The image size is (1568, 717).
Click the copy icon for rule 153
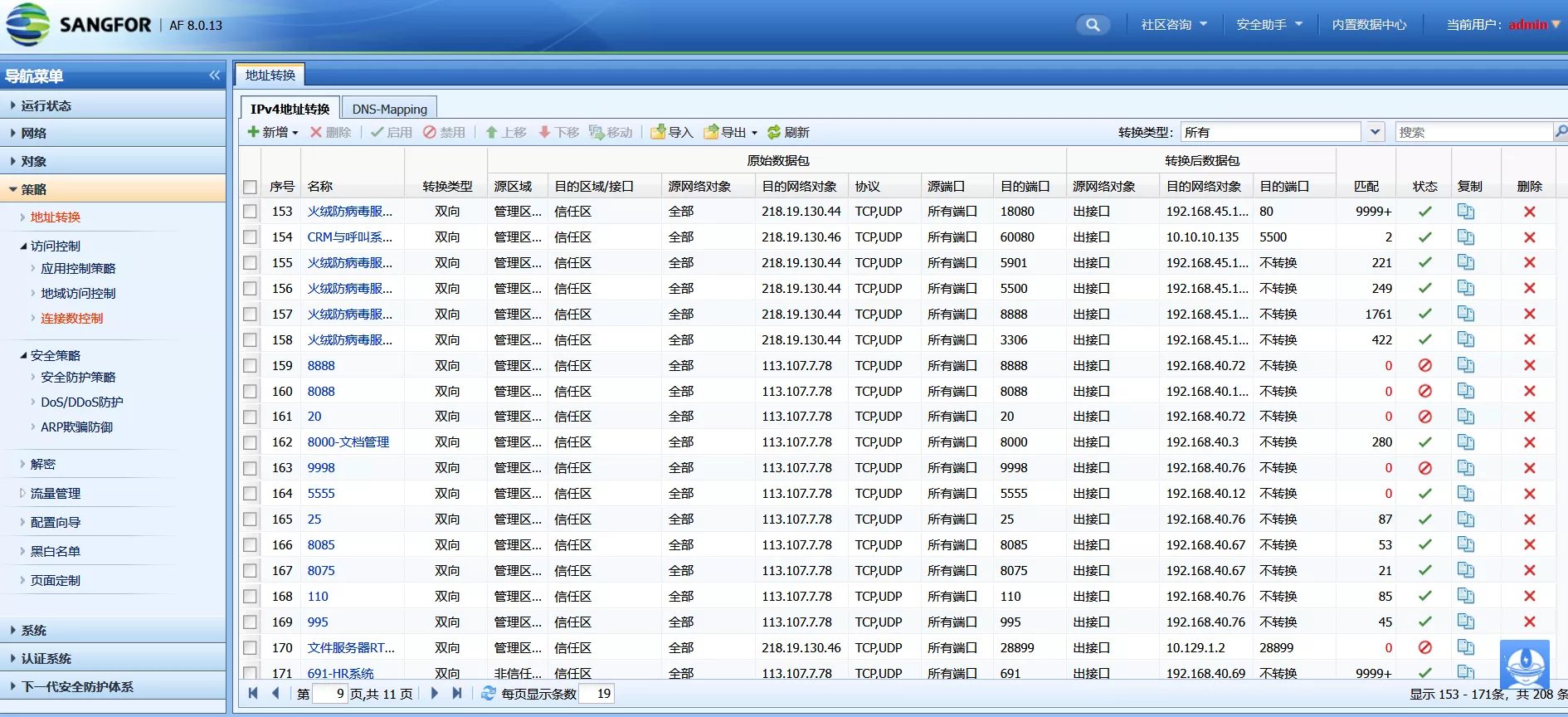tap(1466, 212)
